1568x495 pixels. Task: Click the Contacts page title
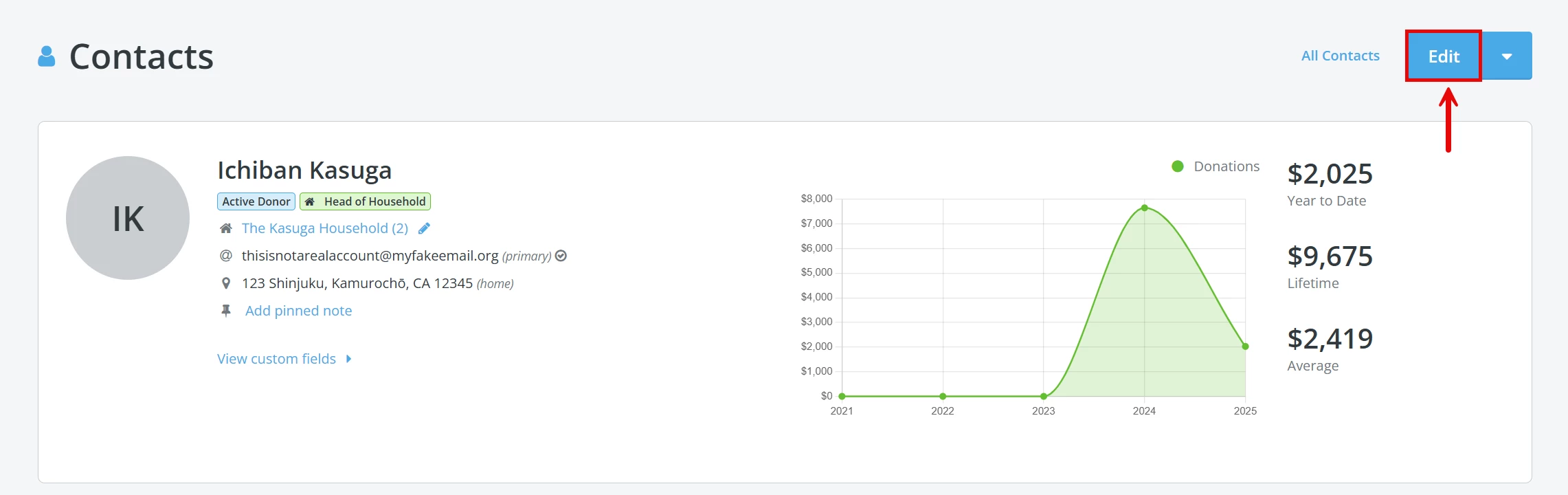coord(142,56)
